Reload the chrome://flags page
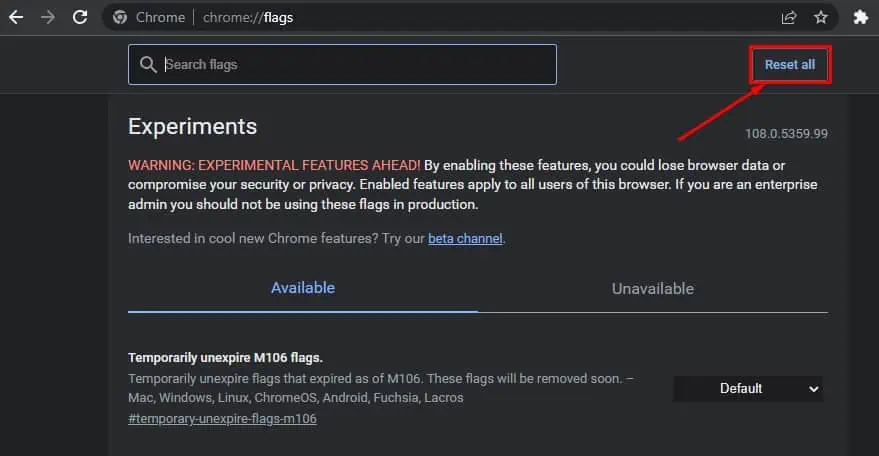Screen dimensions: 879x456 pyautogui.click(x=80, y=17)
